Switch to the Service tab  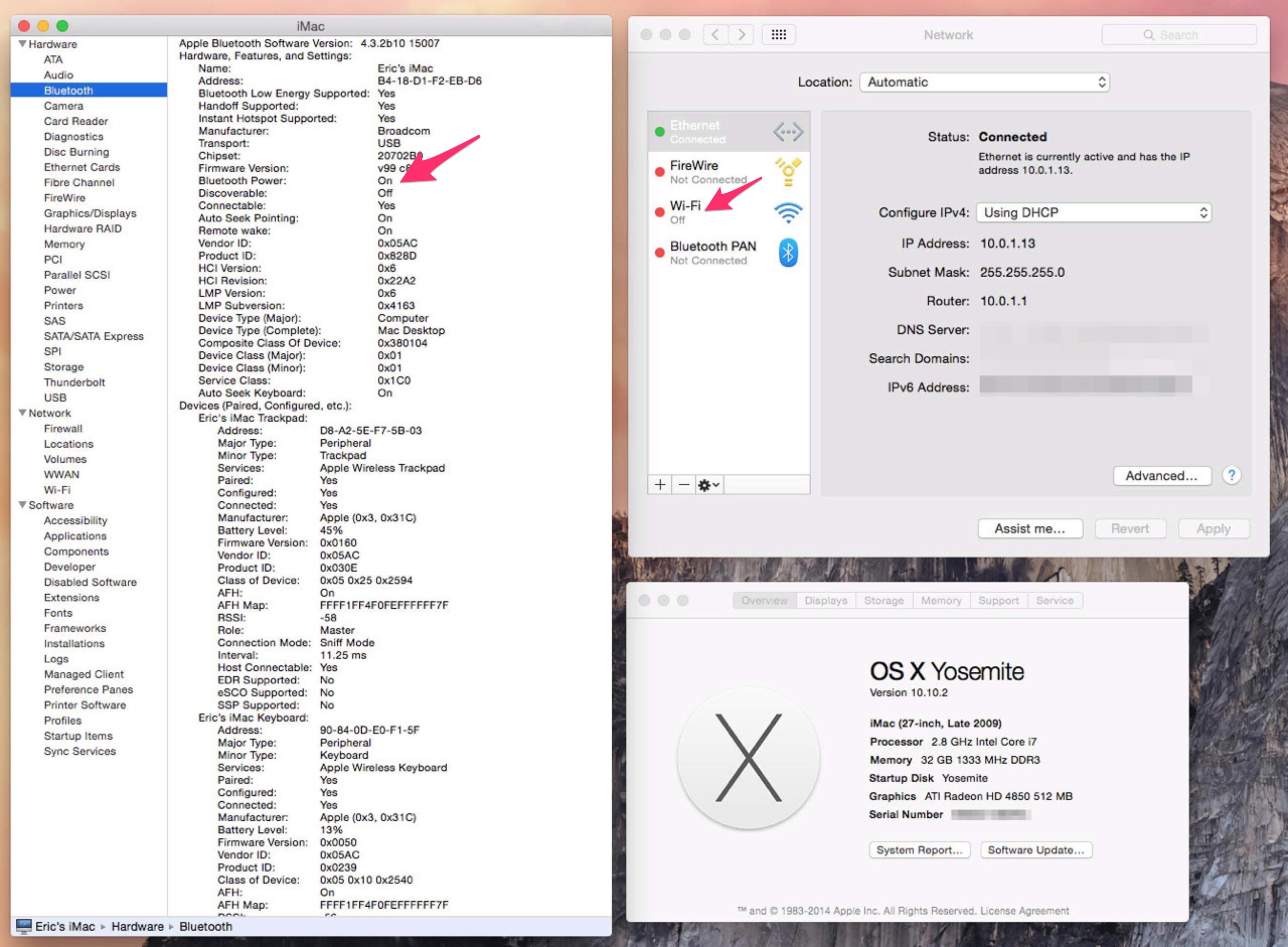pos(1055,600)
